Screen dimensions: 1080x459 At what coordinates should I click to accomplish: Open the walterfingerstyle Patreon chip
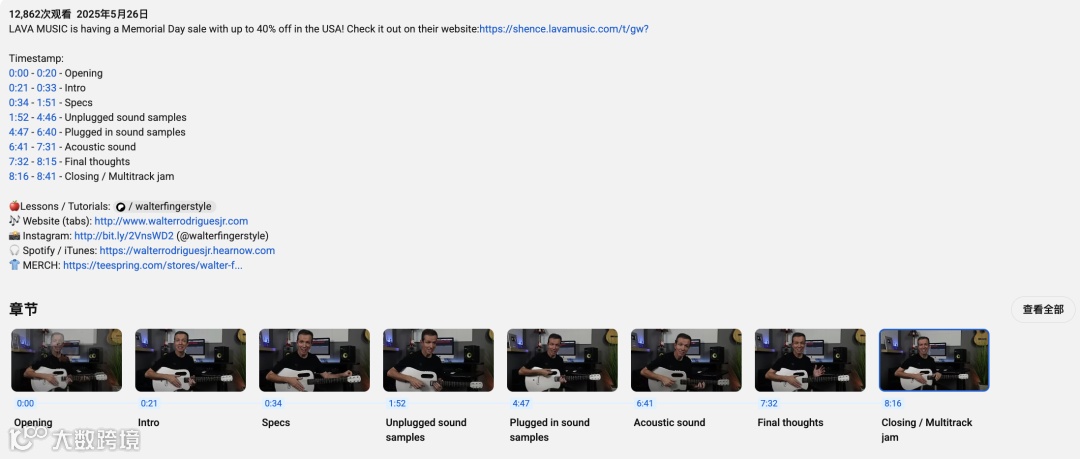click(165, 207)
